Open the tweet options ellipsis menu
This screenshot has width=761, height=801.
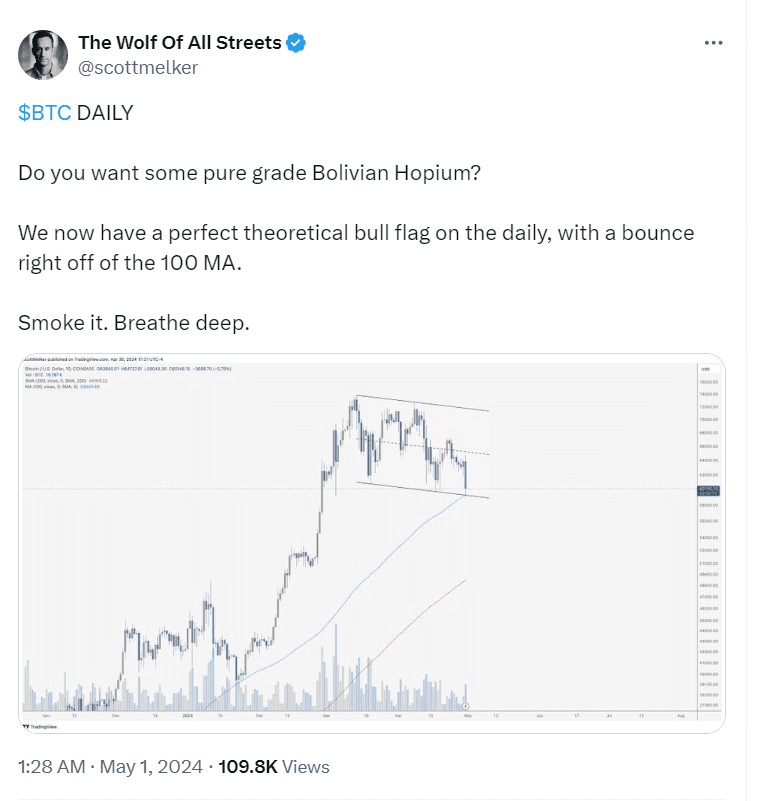[x=714, y=42]
